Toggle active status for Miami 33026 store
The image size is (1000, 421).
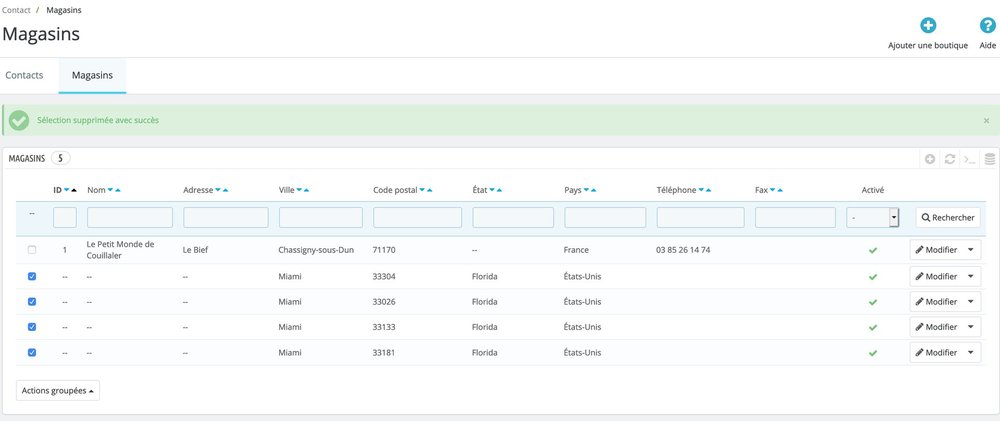click(x=873, y=302)
